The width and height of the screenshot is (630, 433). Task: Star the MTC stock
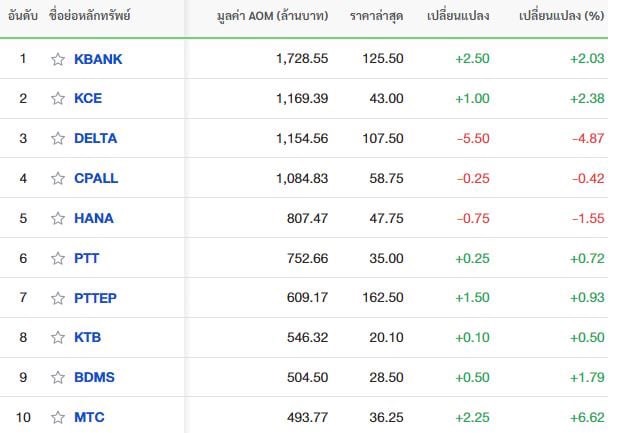tap(58, 417)
